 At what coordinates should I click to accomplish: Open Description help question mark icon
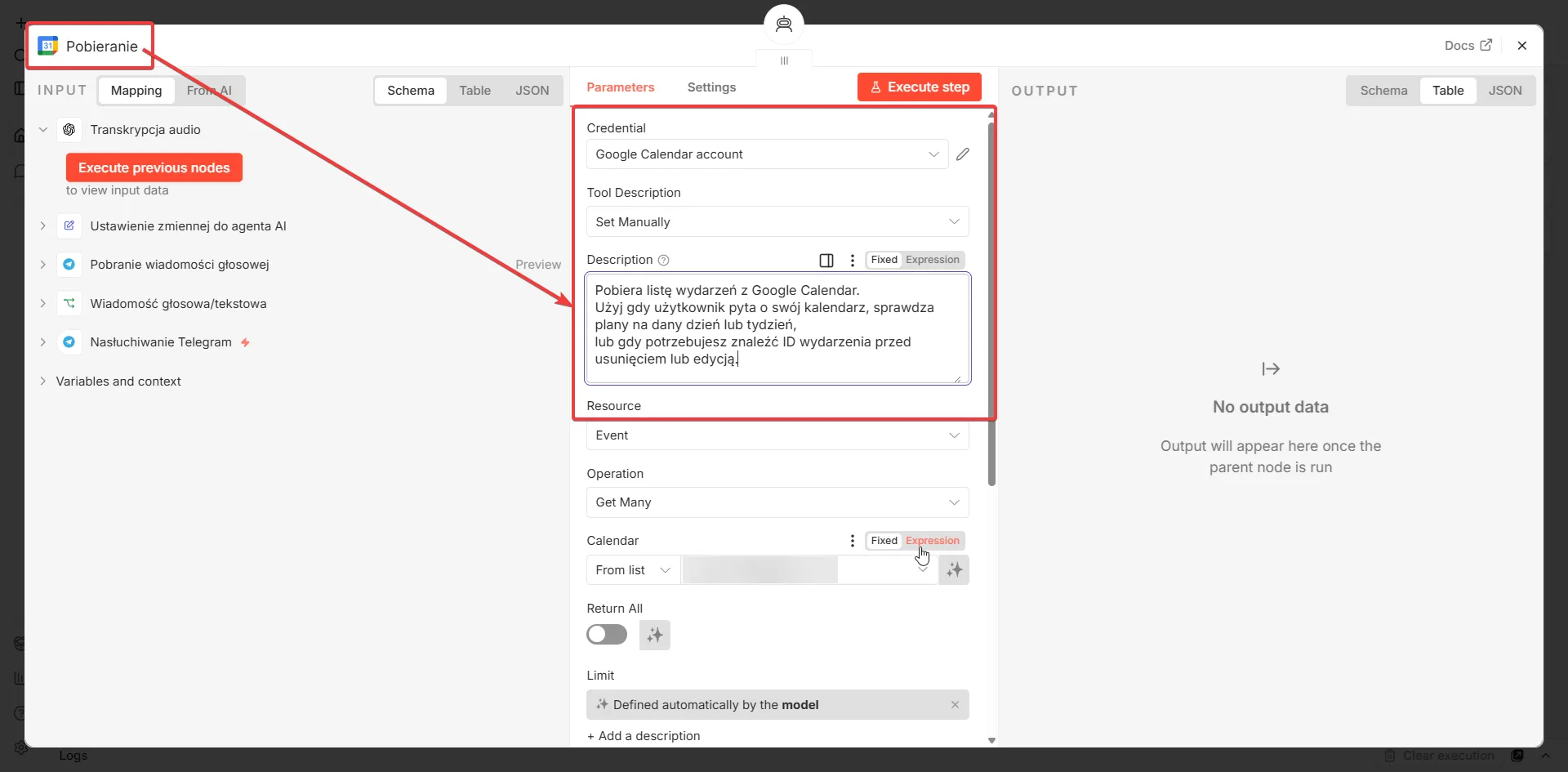click(664, 260)
